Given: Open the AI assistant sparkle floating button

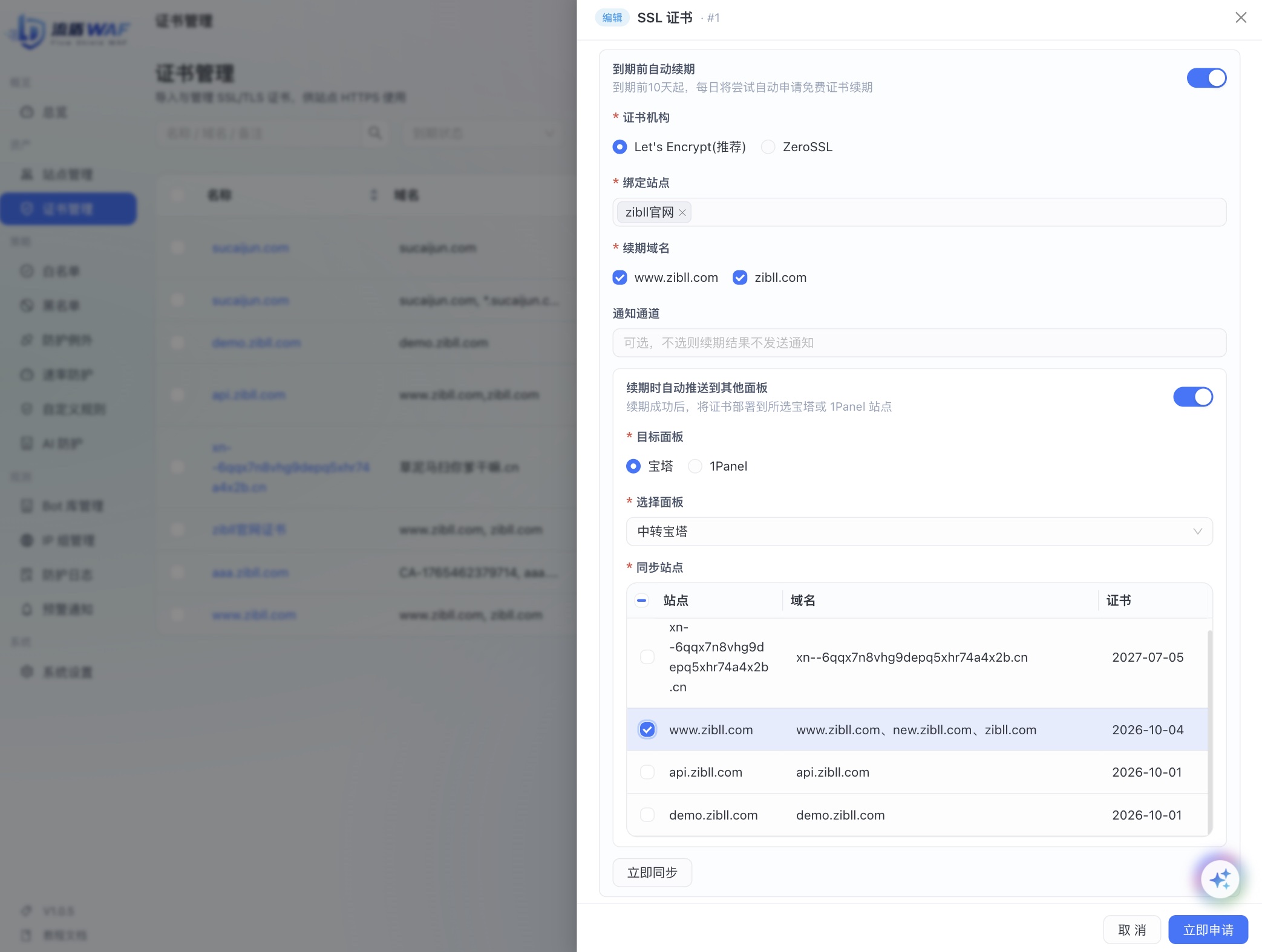Looking at the screenshot, I should [x=1220, y=879].
